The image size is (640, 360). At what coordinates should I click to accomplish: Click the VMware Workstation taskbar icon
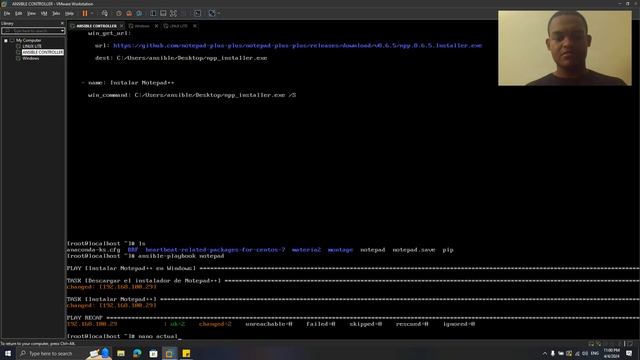click(169, 353)
